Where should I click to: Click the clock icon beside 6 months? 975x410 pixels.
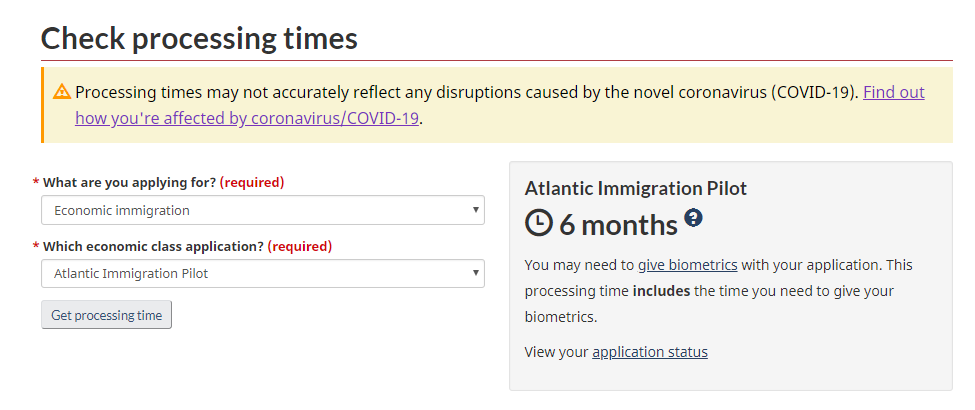[x=538, y=223]
